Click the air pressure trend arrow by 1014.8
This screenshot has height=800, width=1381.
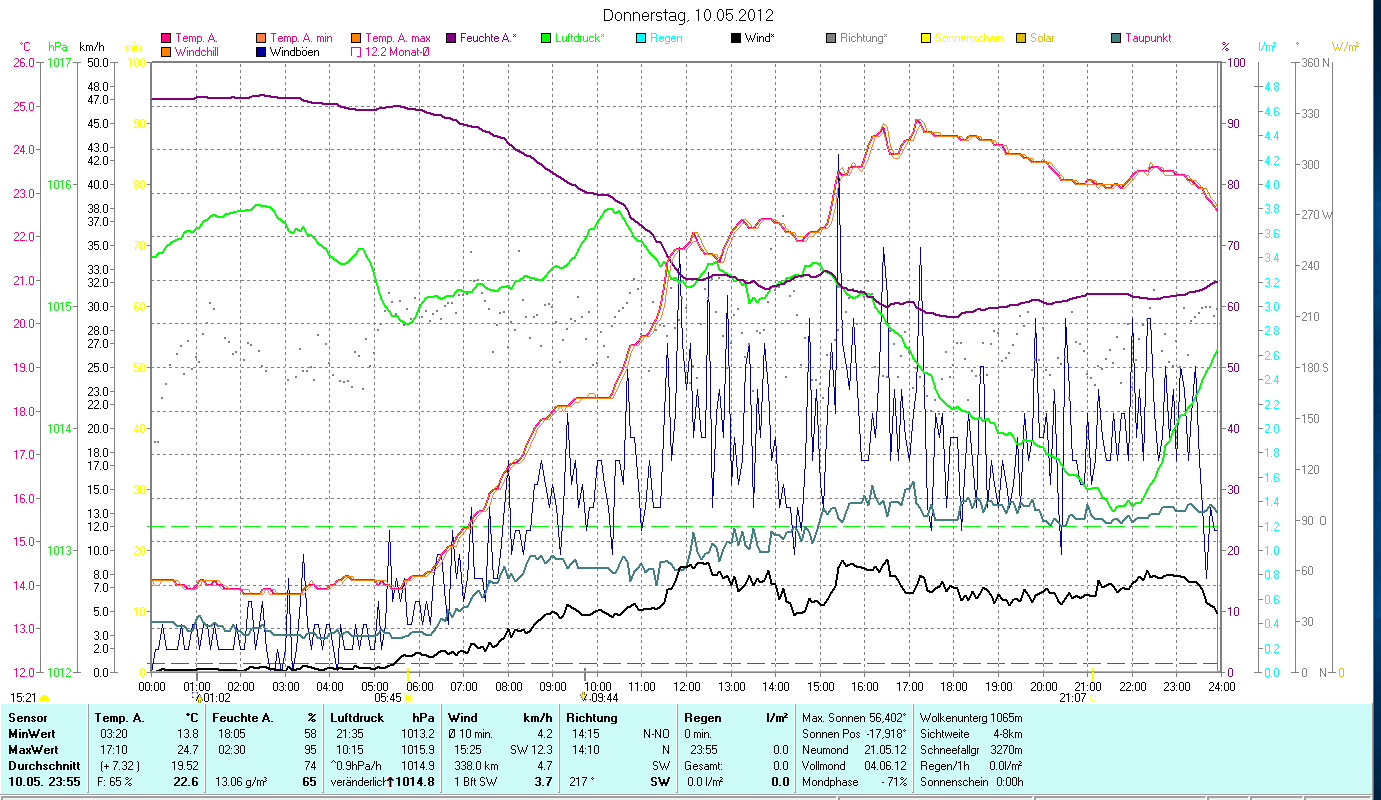tap(389, 782)
